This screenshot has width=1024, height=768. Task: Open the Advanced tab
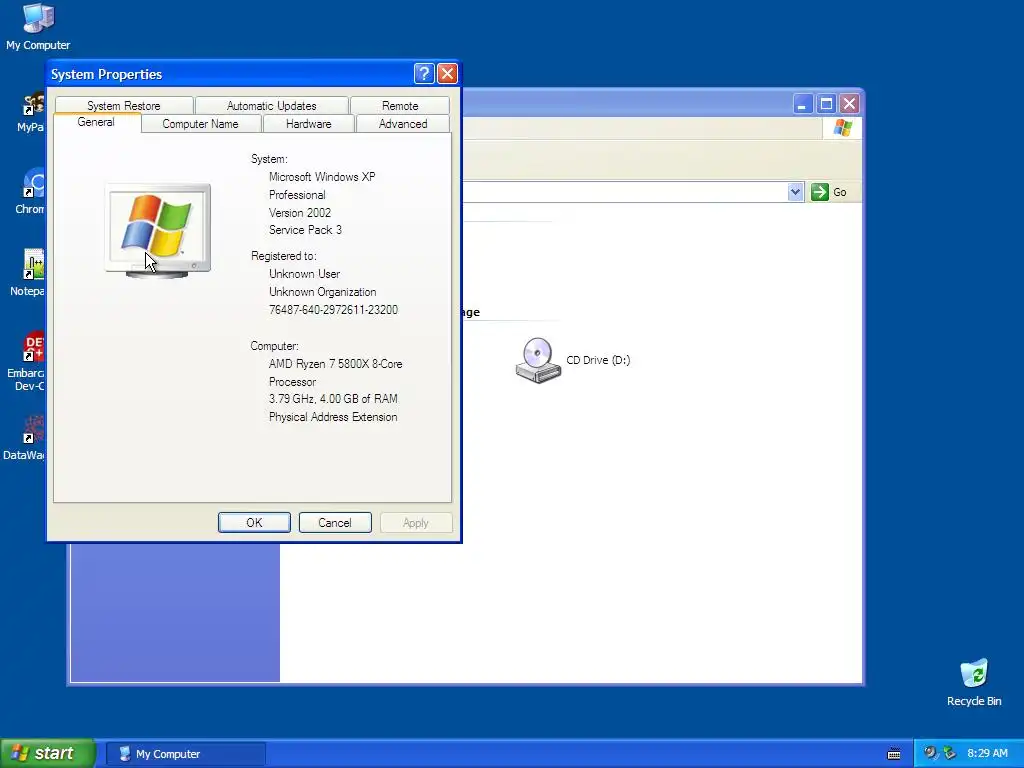(403, 123)
